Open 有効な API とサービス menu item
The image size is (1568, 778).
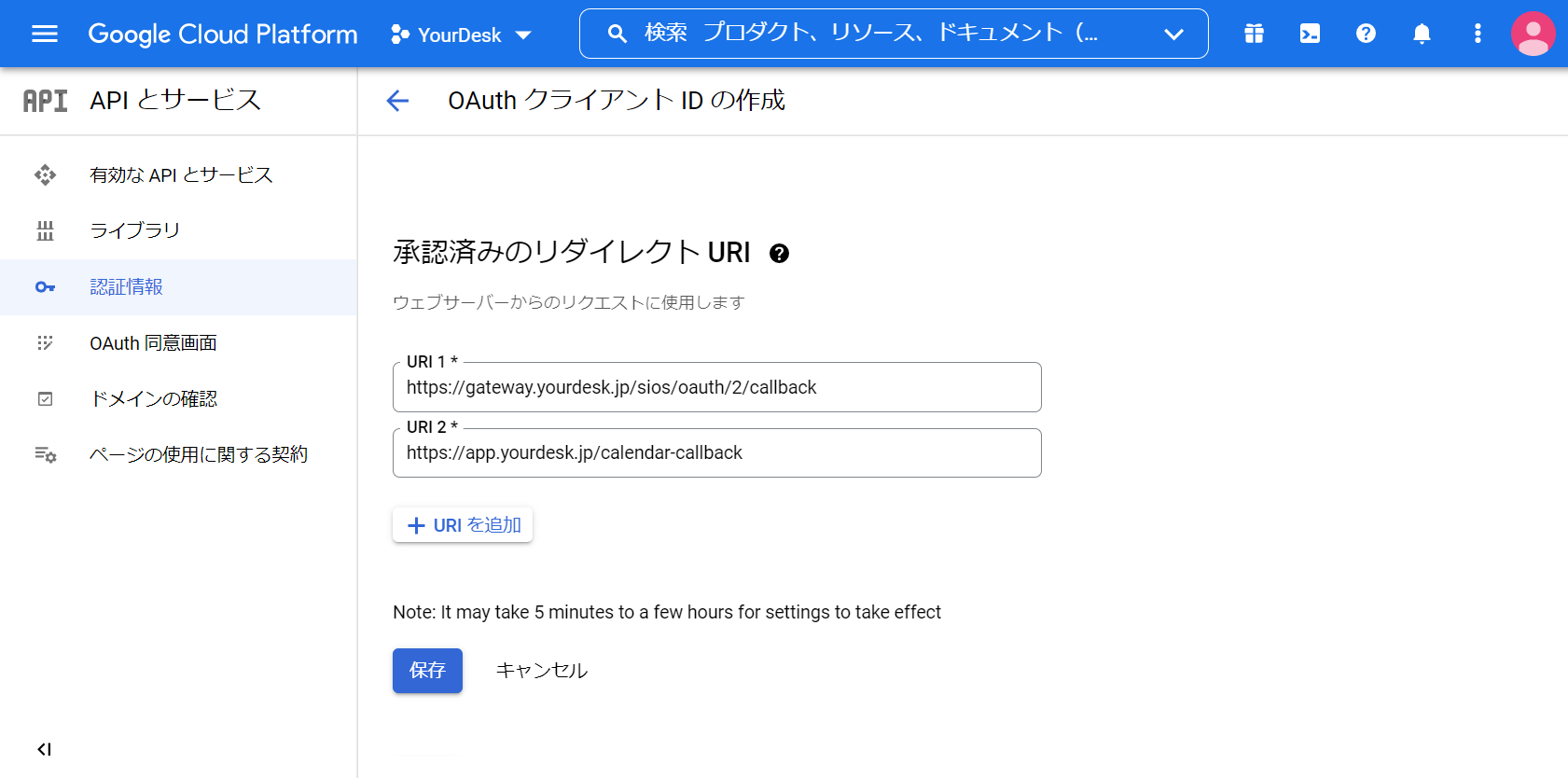pyautogui.click(x=178, y=175)
